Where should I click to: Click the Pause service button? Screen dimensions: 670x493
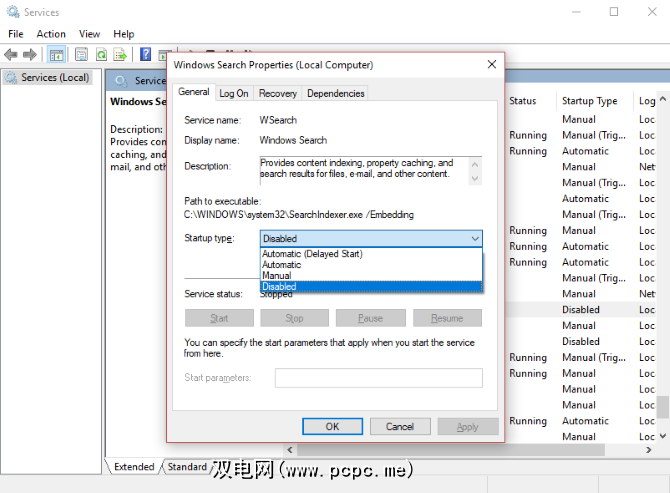[x=370, y=318]
